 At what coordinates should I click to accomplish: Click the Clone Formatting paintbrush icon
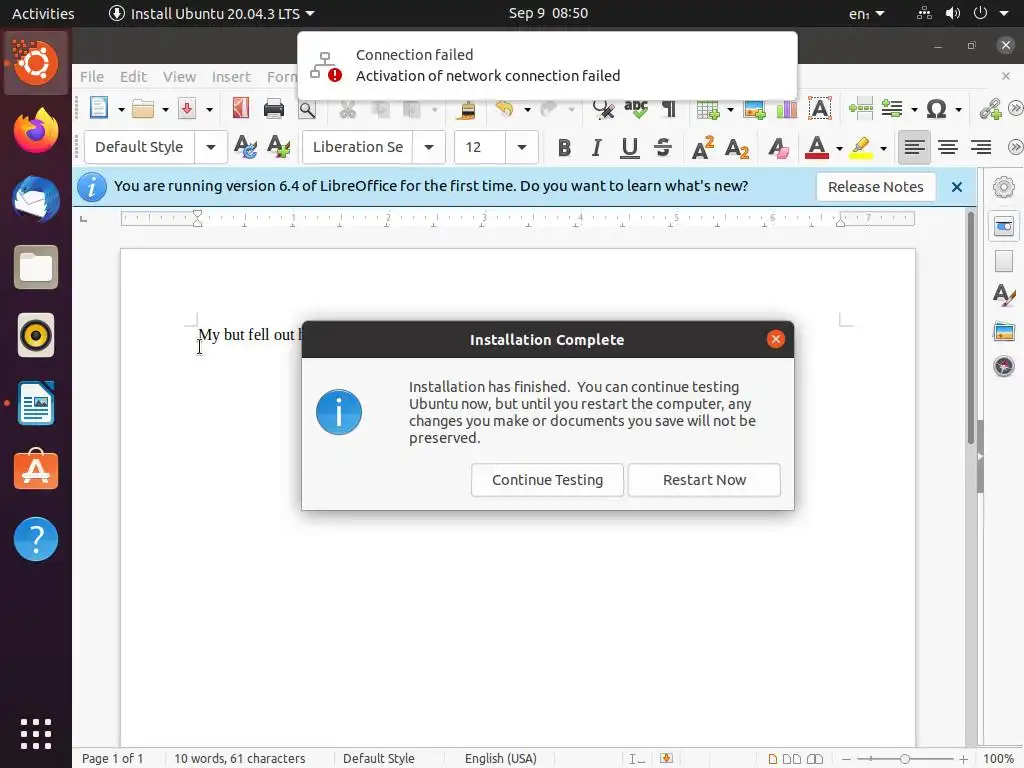(x=466, y=110)
